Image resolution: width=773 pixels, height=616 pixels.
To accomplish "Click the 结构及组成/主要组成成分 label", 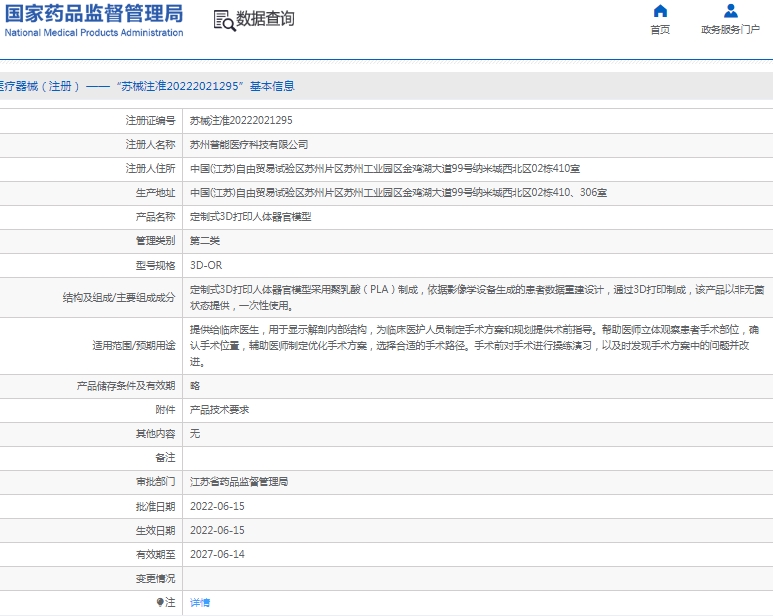I will (119, 298).
